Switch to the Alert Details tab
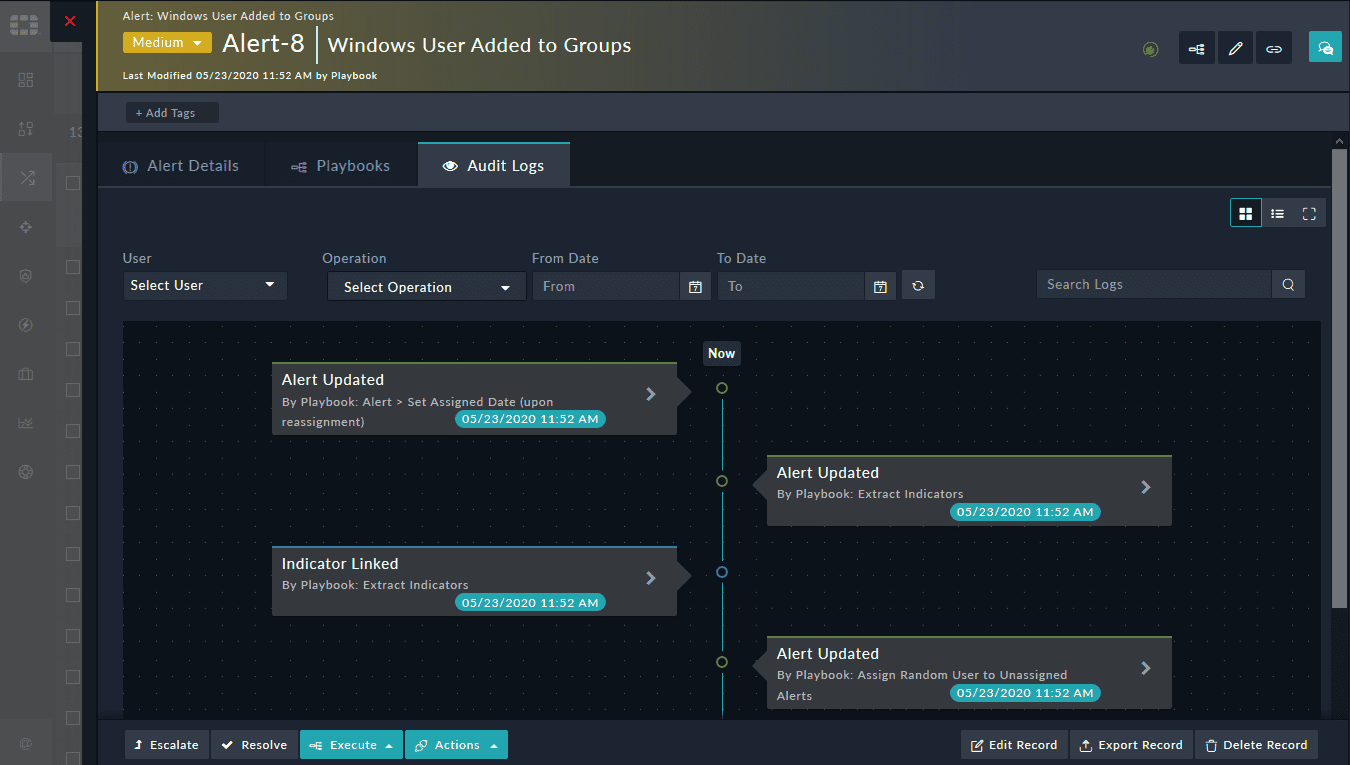The height and width of the screenshot is (765, 1350). pyautogui.click(x=181, y=166)
